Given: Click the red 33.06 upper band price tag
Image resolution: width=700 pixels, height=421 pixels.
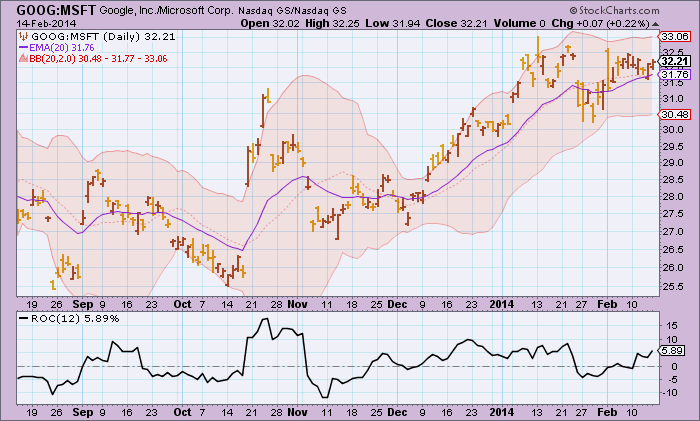Looking at the screenshot, I should click(x=675, y=37).
